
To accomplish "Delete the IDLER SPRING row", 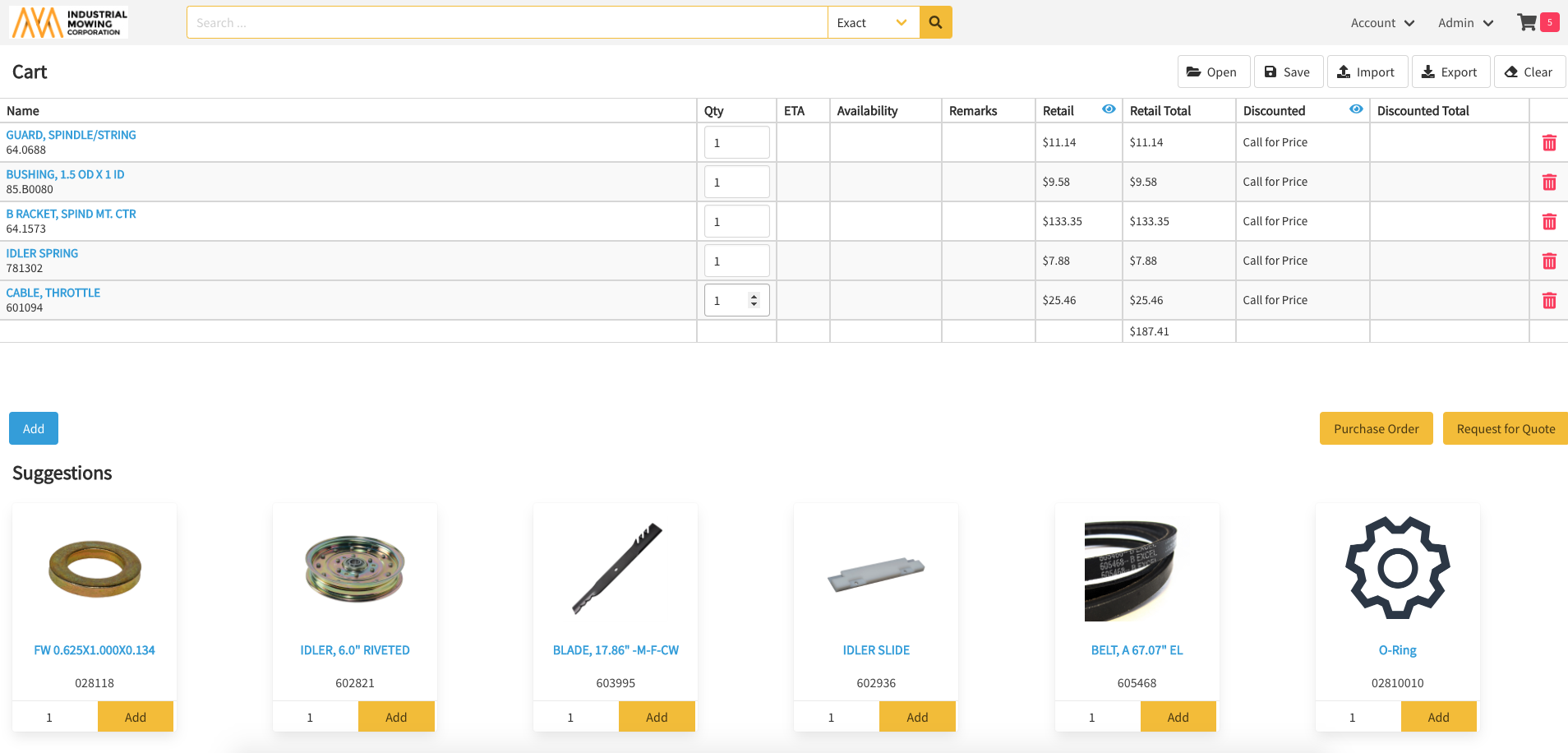I will [x=1549, y=261].
